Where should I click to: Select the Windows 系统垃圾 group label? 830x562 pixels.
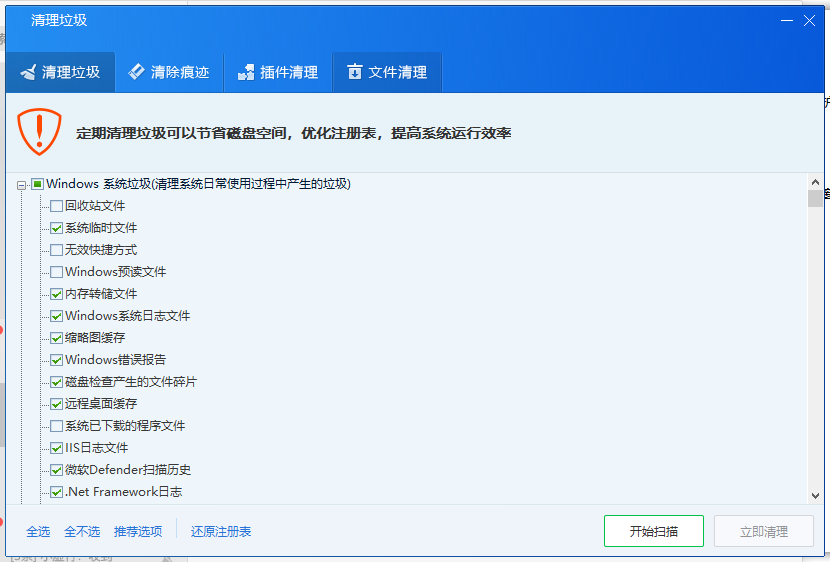pyautogui.click(x=199, y=184)
